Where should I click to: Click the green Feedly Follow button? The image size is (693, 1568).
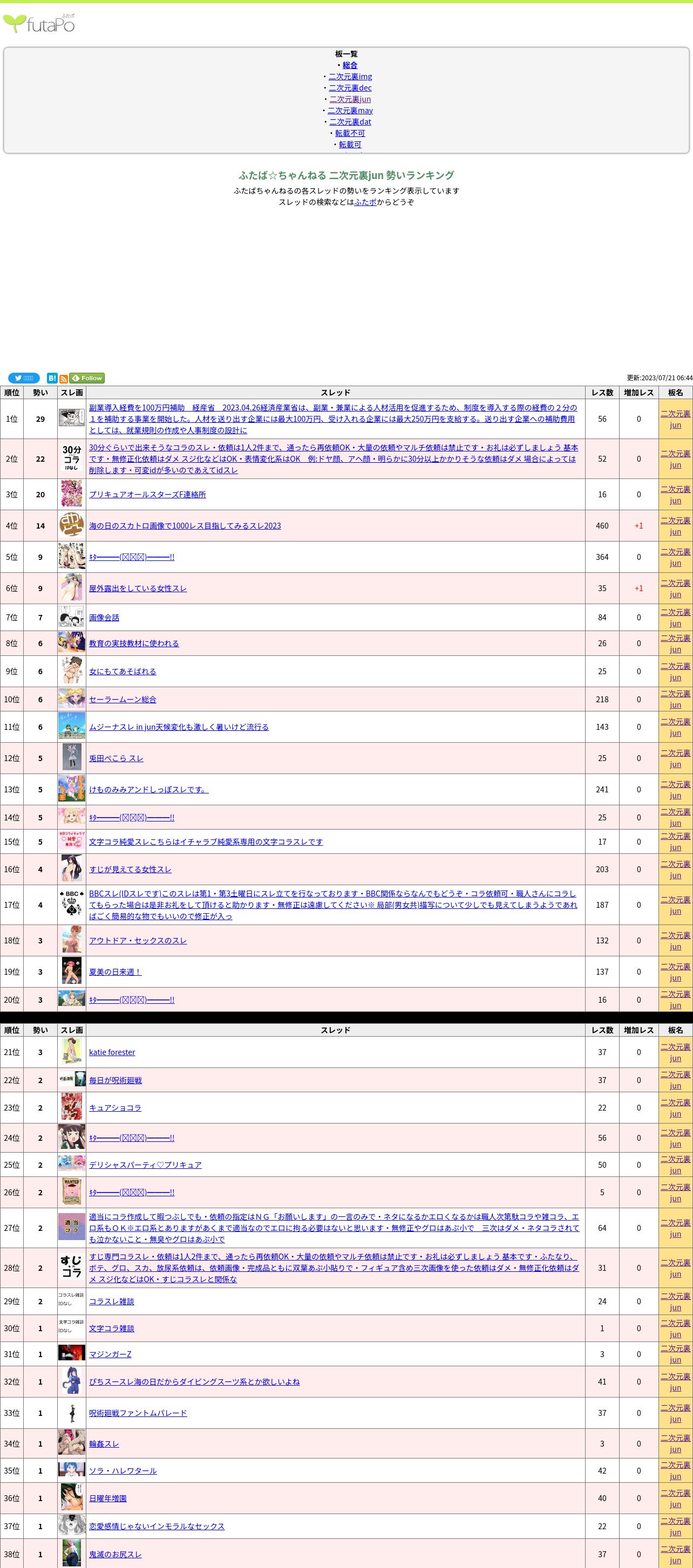[x=86, y=378]
